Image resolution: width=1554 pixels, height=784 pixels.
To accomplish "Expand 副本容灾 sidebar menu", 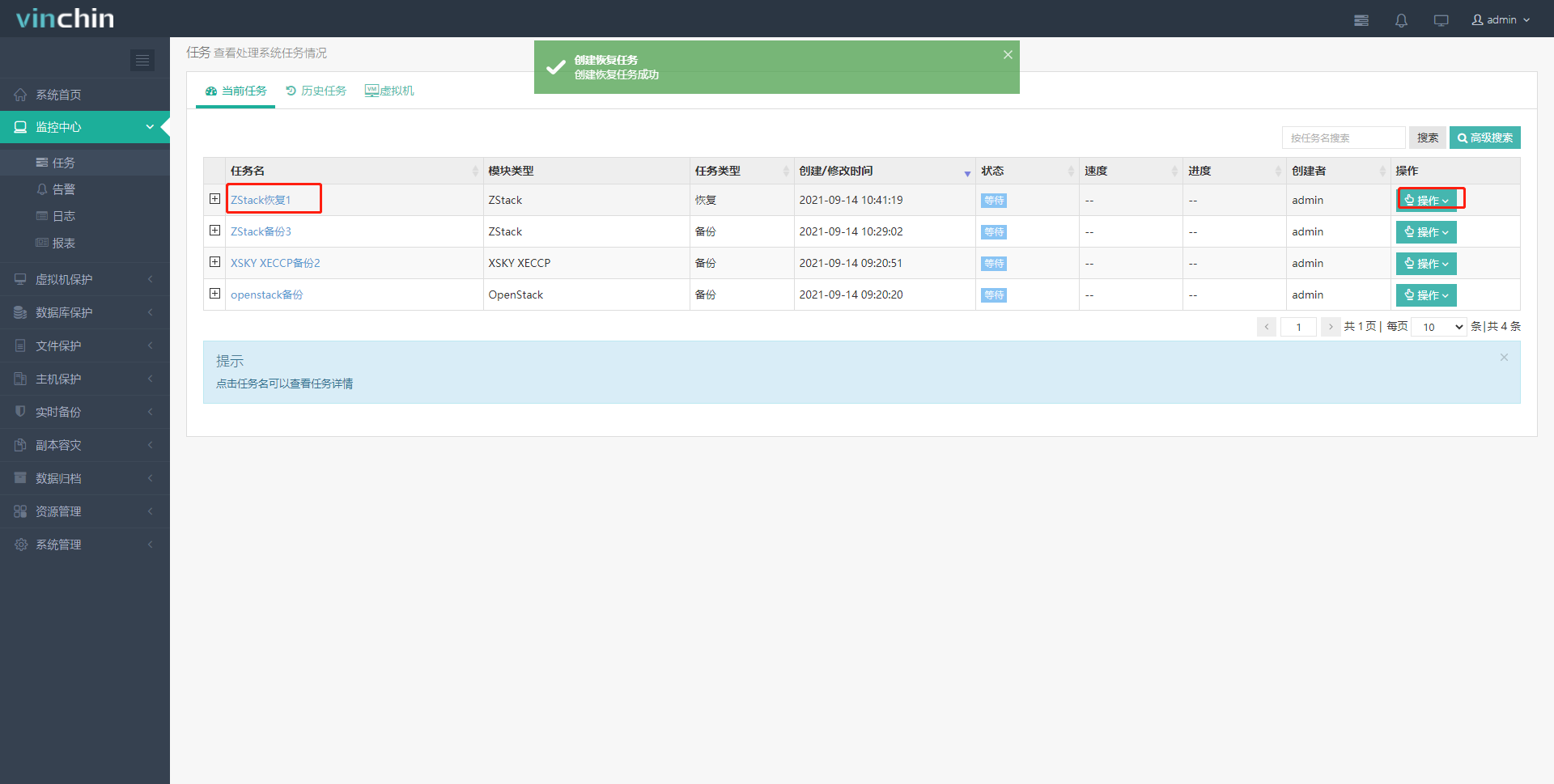I will 85,445.
